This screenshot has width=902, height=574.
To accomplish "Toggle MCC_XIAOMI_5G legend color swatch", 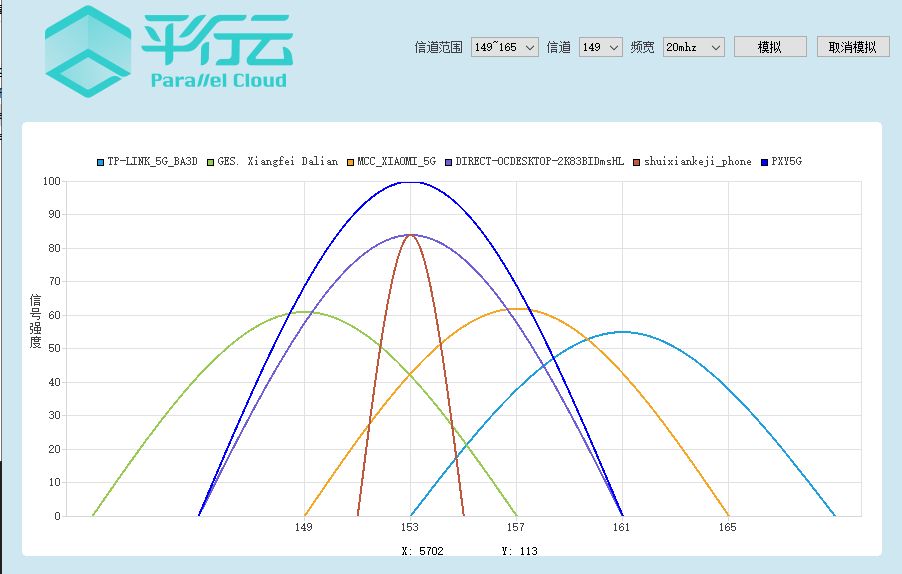I will (x=350, y=162).
